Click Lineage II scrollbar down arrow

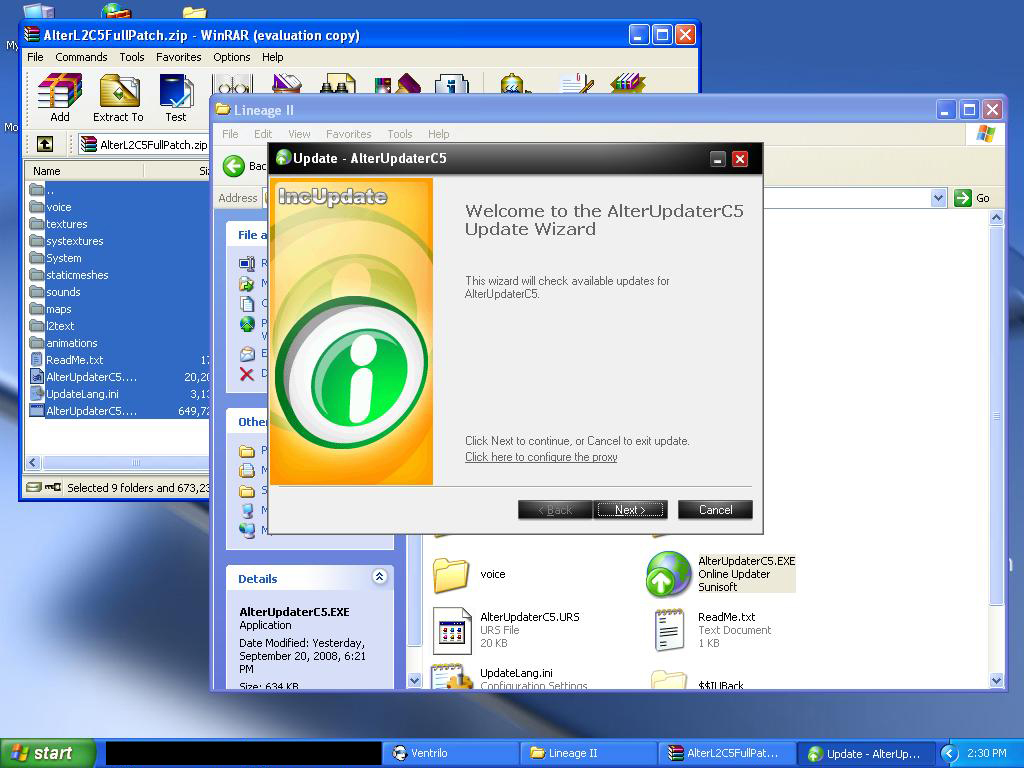point(996,680)
